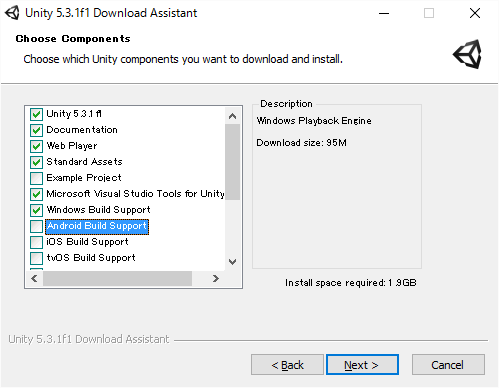Select the Unity 5.3.1f1 list label
Screen dimensions: 499x388
coord(74,114)
